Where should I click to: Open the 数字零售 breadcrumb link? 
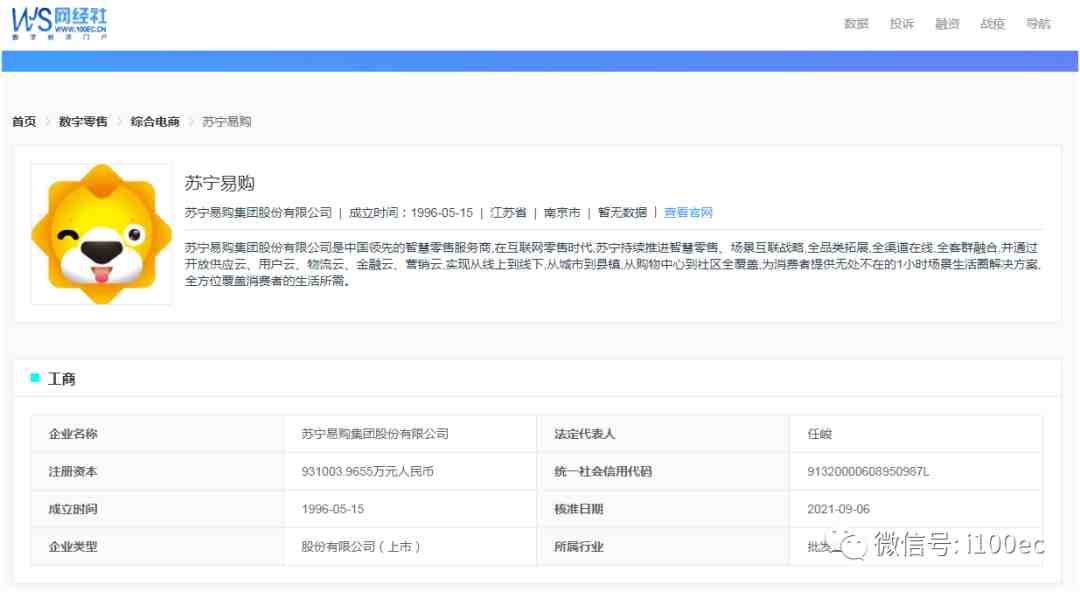(83, 122)
